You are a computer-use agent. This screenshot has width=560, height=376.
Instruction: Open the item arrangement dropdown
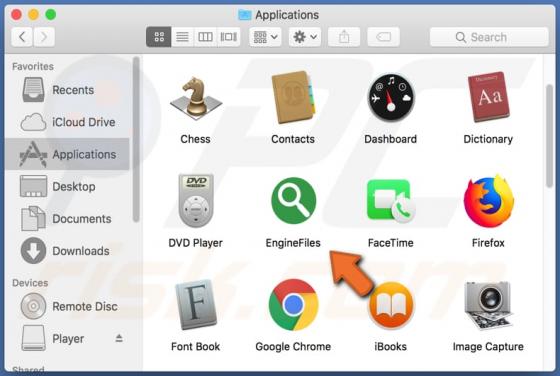click(x=265, y=37)
